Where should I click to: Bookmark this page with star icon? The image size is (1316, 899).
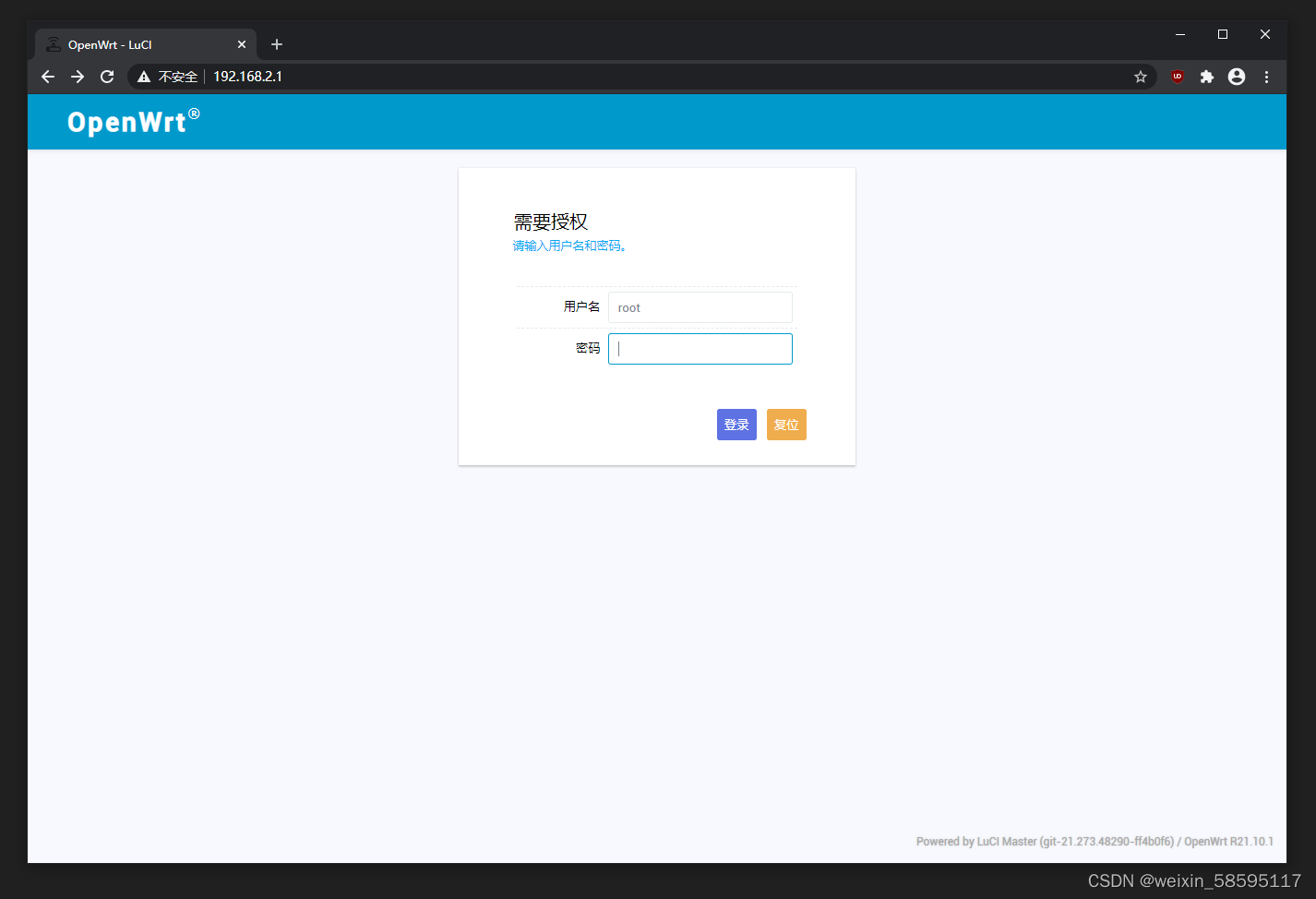pyautogui.click(x=1141, y=77)
